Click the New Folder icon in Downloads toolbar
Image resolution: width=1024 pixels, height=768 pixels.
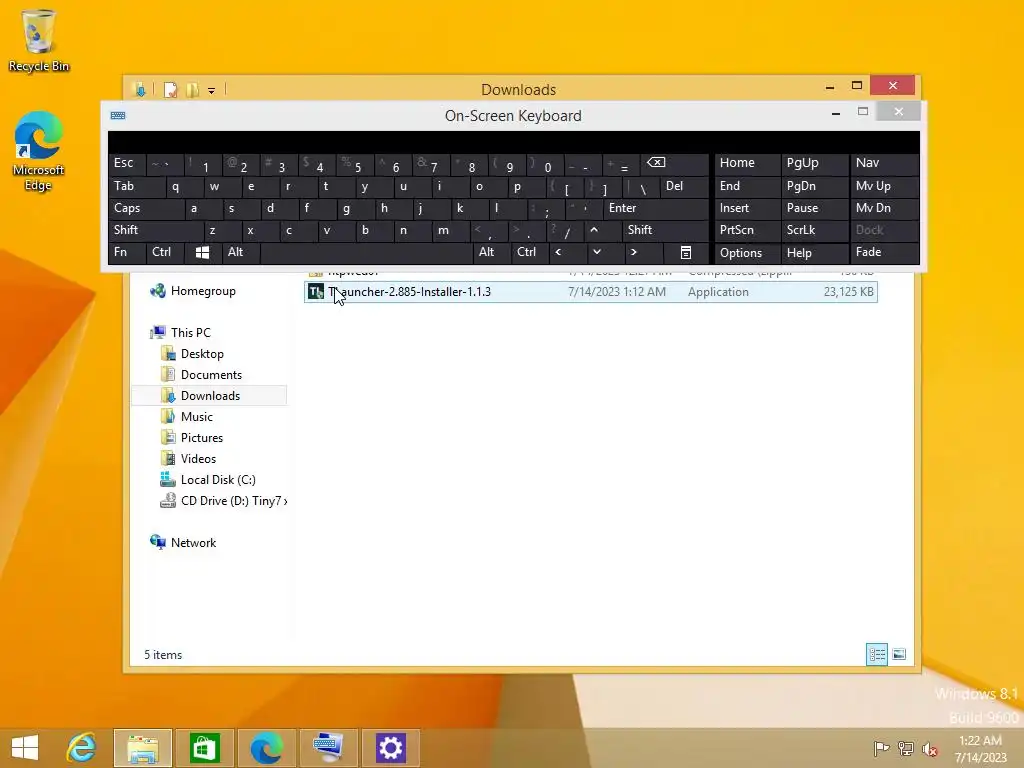(x=192, y=89)
